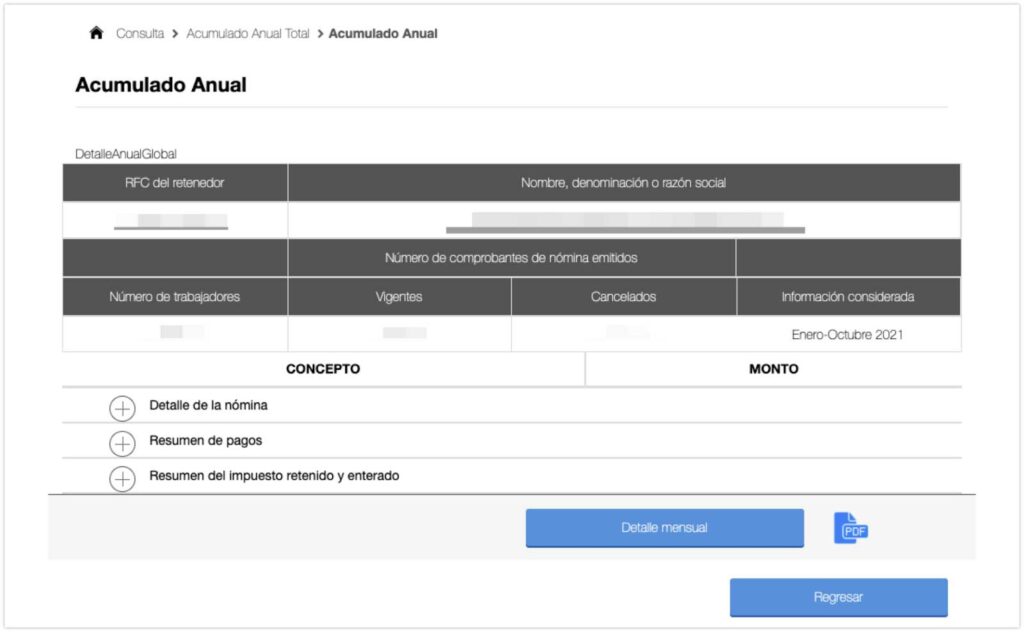Click the home icon in breadcrumb
Screen dimensions: 1024x632
[96, 33]
